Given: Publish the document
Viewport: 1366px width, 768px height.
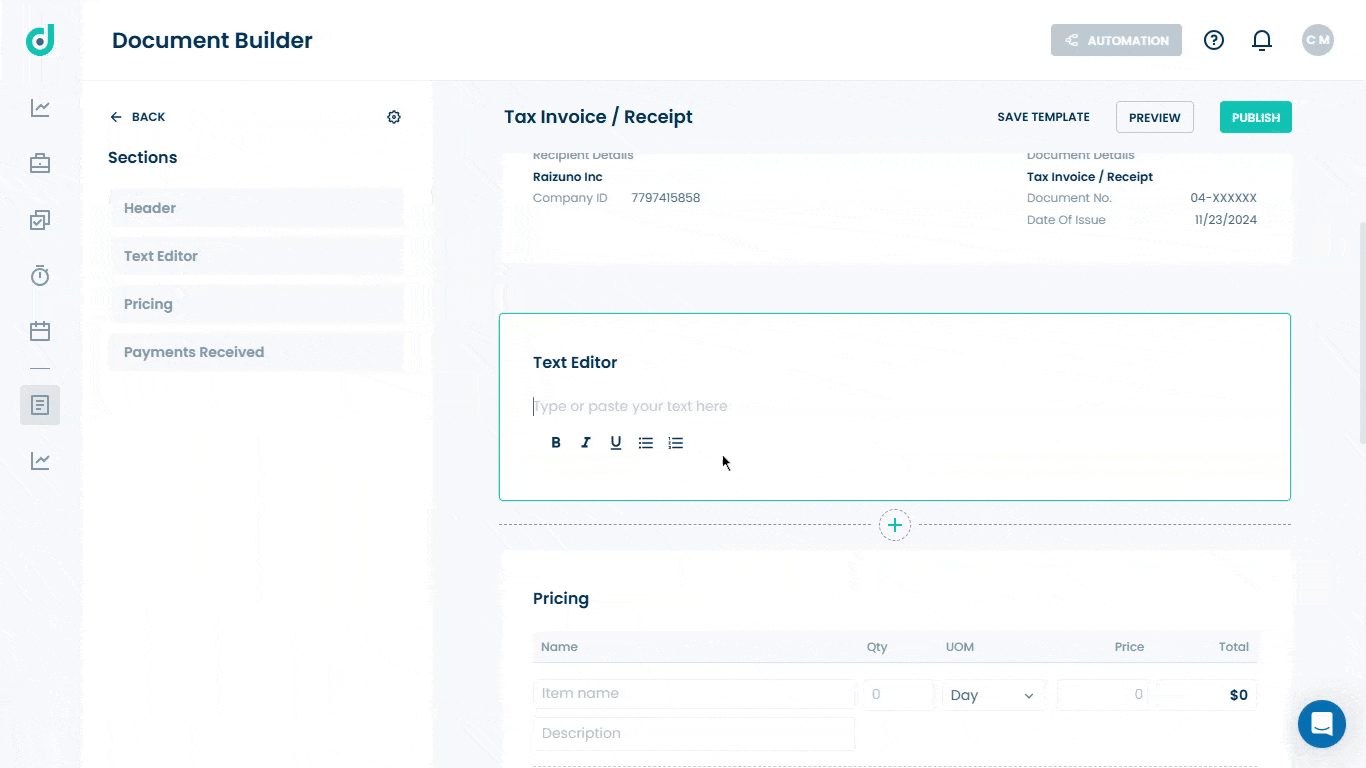Looking at the screenshot, I should click(1256, 117).
